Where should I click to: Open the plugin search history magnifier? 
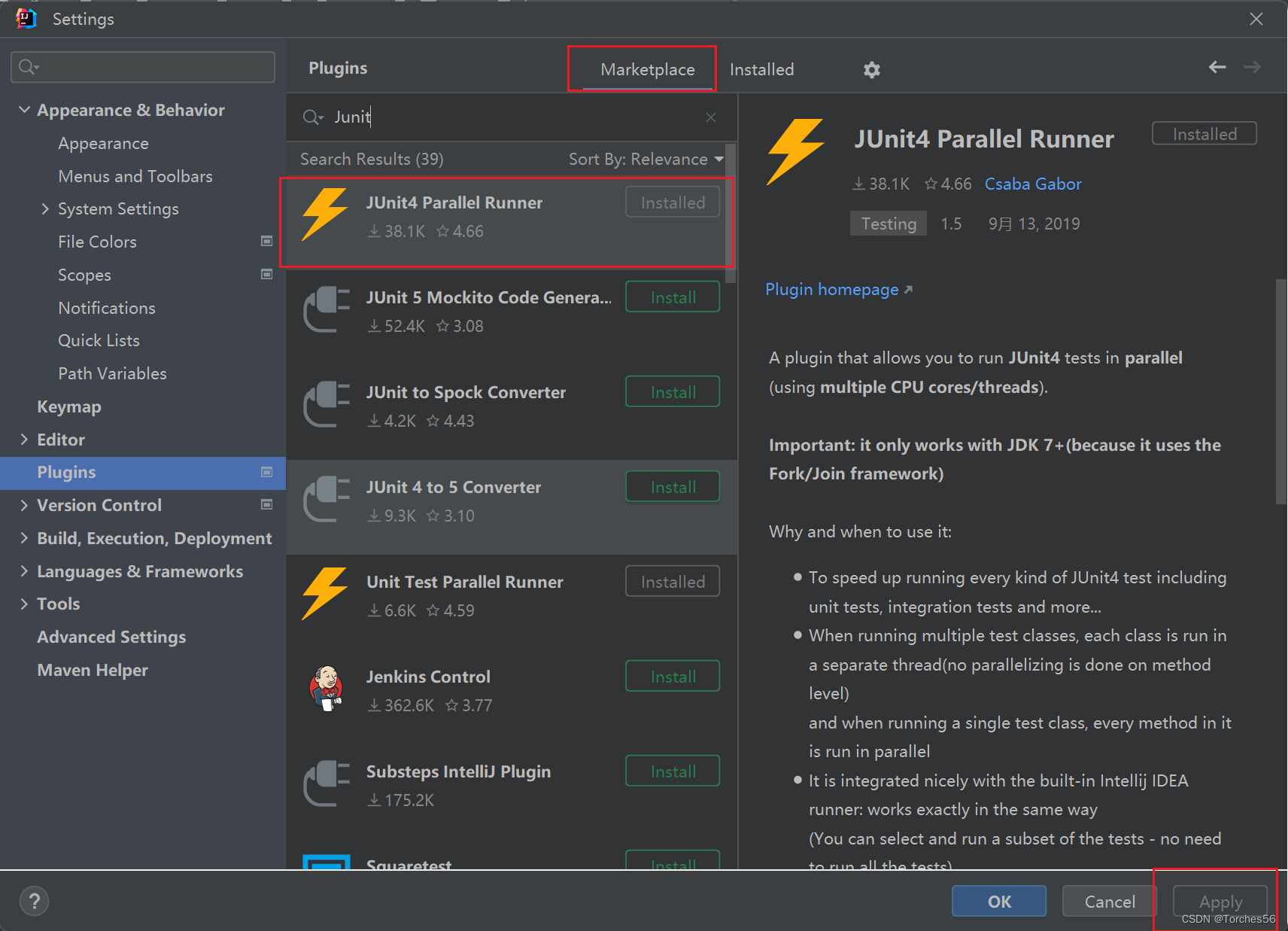point(313,117)
